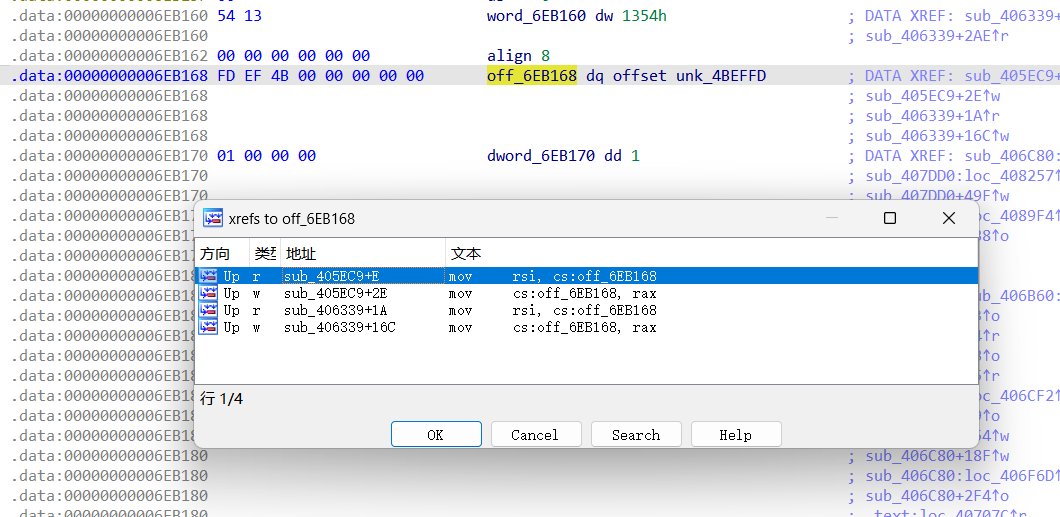Viewport: 1060px width, 517px height.
Task: Maximize the xrefs dialog window
Action: pos(889,218)
